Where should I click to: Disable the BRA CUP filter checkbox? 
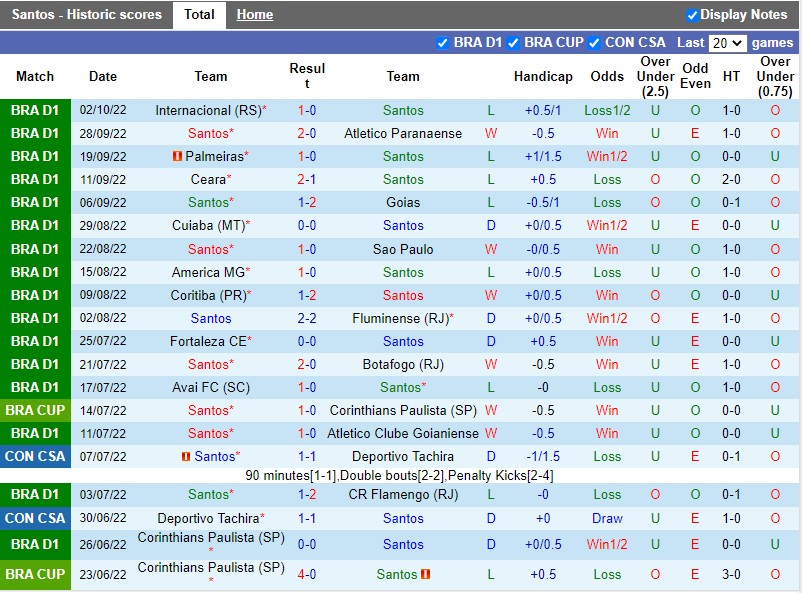[513, 43]
